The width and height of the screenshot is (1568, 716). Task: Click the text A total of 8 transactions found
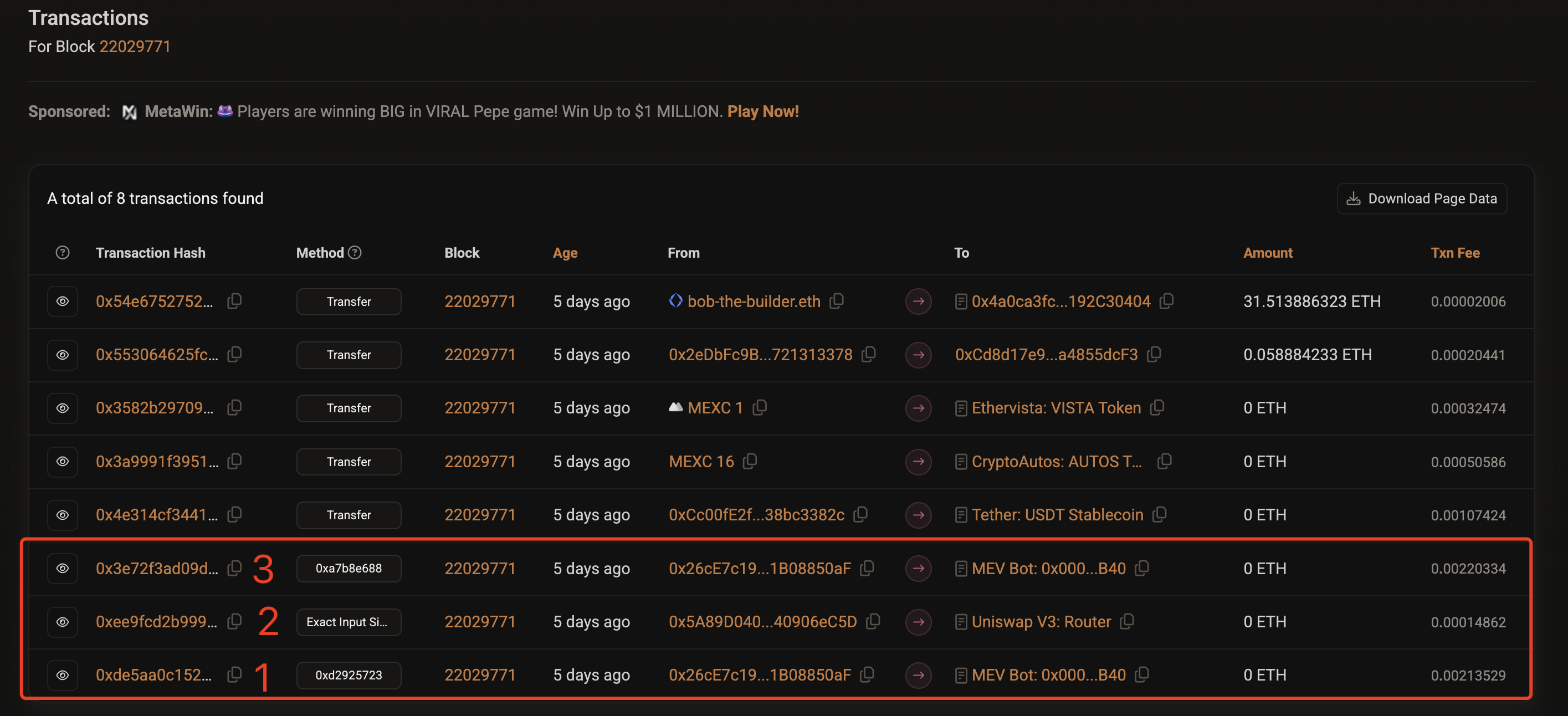[x=155, y=198]
